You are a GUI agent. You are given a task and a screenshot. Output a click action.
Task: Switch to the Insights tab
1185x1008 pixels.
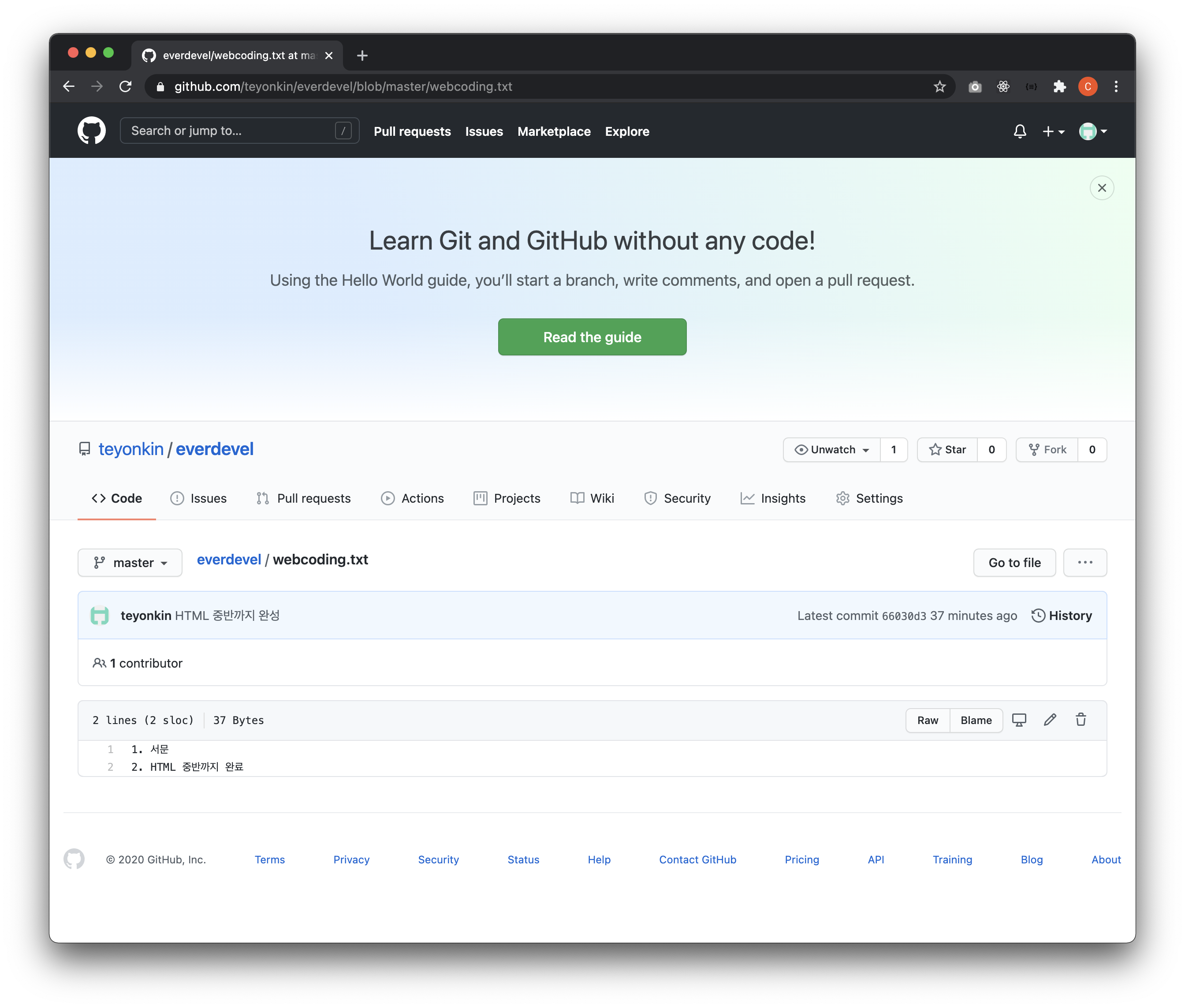tap(772, 498)
